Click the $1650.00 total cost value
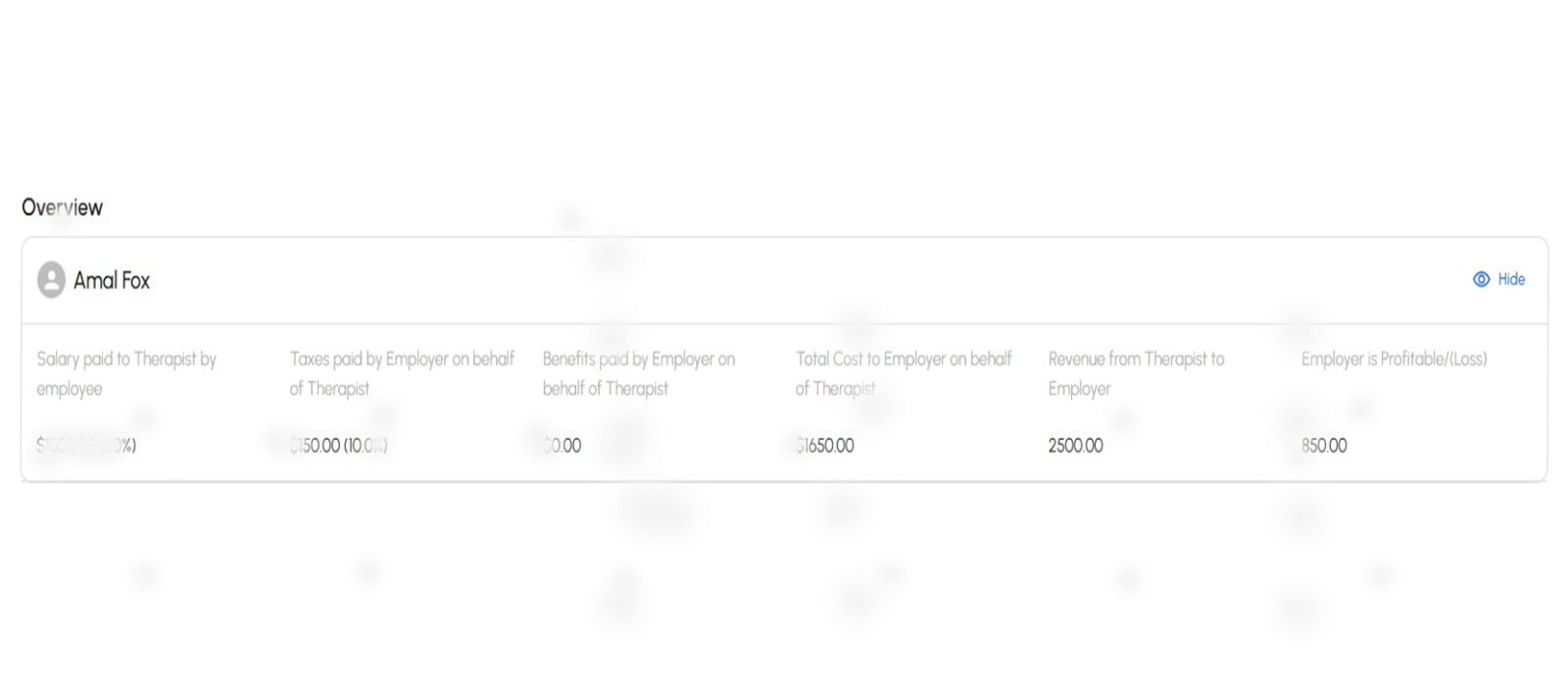Screen dimensions: 1568x686 tap(825, 446)
